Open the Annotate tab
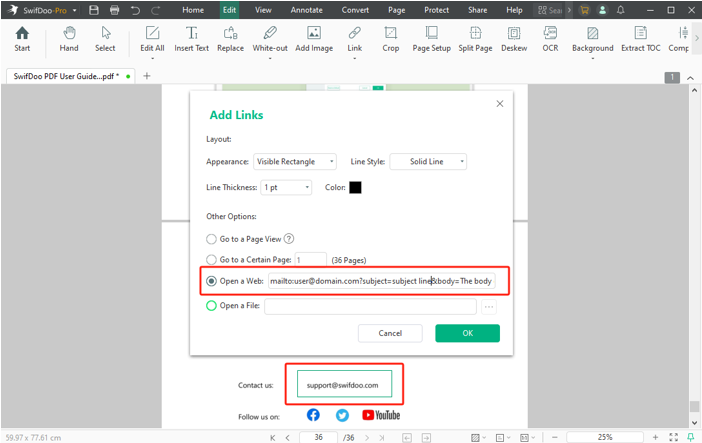Image resolution: width=702 pixels, height=443 pixels. (x=307, y=10)
